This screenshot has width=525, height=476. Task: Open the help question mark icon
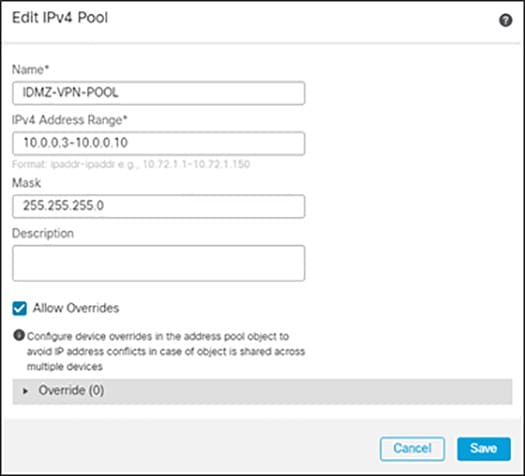506,20
